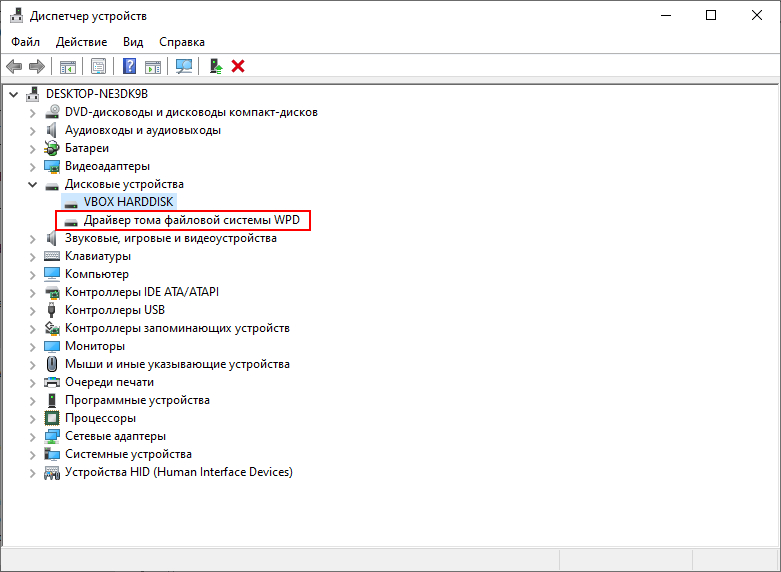Screen dimensions: 781x572
Task: Open the Справка menu
Action: pyautogui.click(x=182, y=42)
